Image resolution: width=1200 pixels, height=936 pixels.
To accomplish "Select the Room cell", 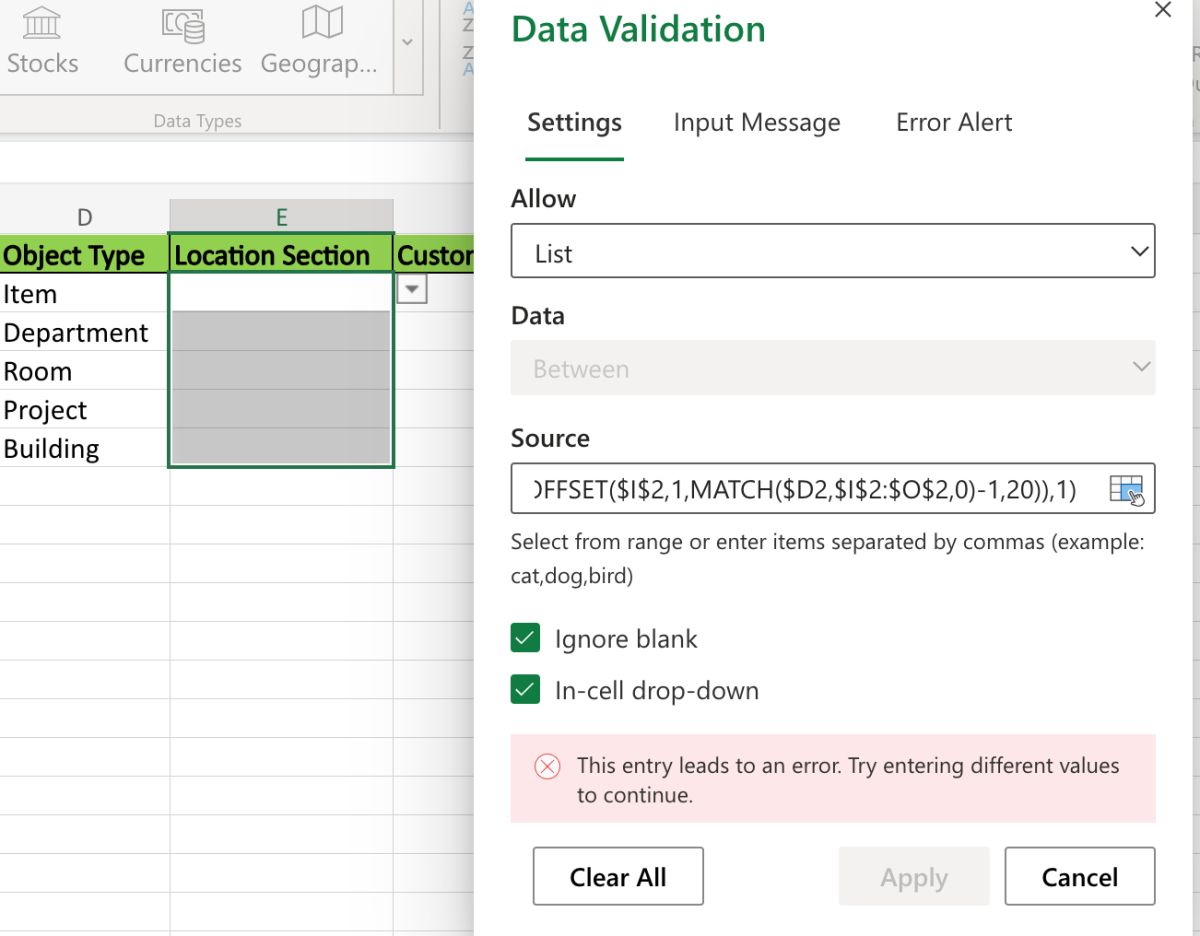I will pos(85,371).
